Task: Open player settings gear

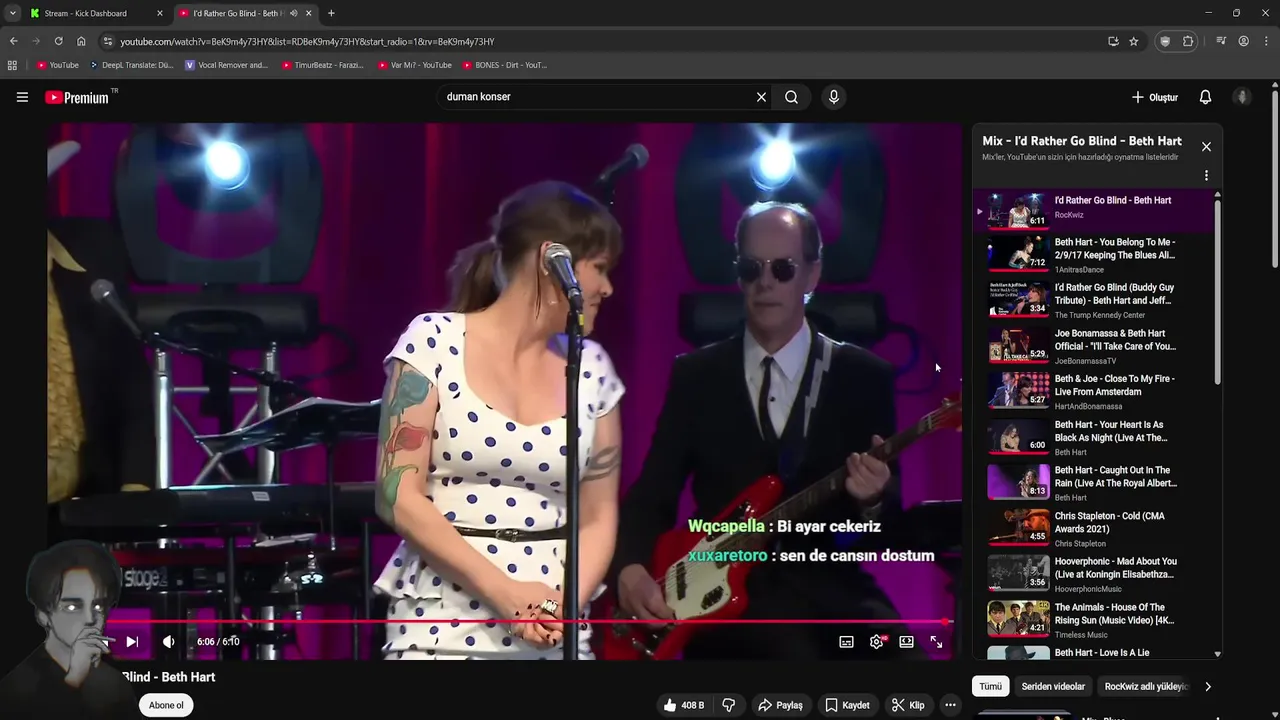Action: 877,642
